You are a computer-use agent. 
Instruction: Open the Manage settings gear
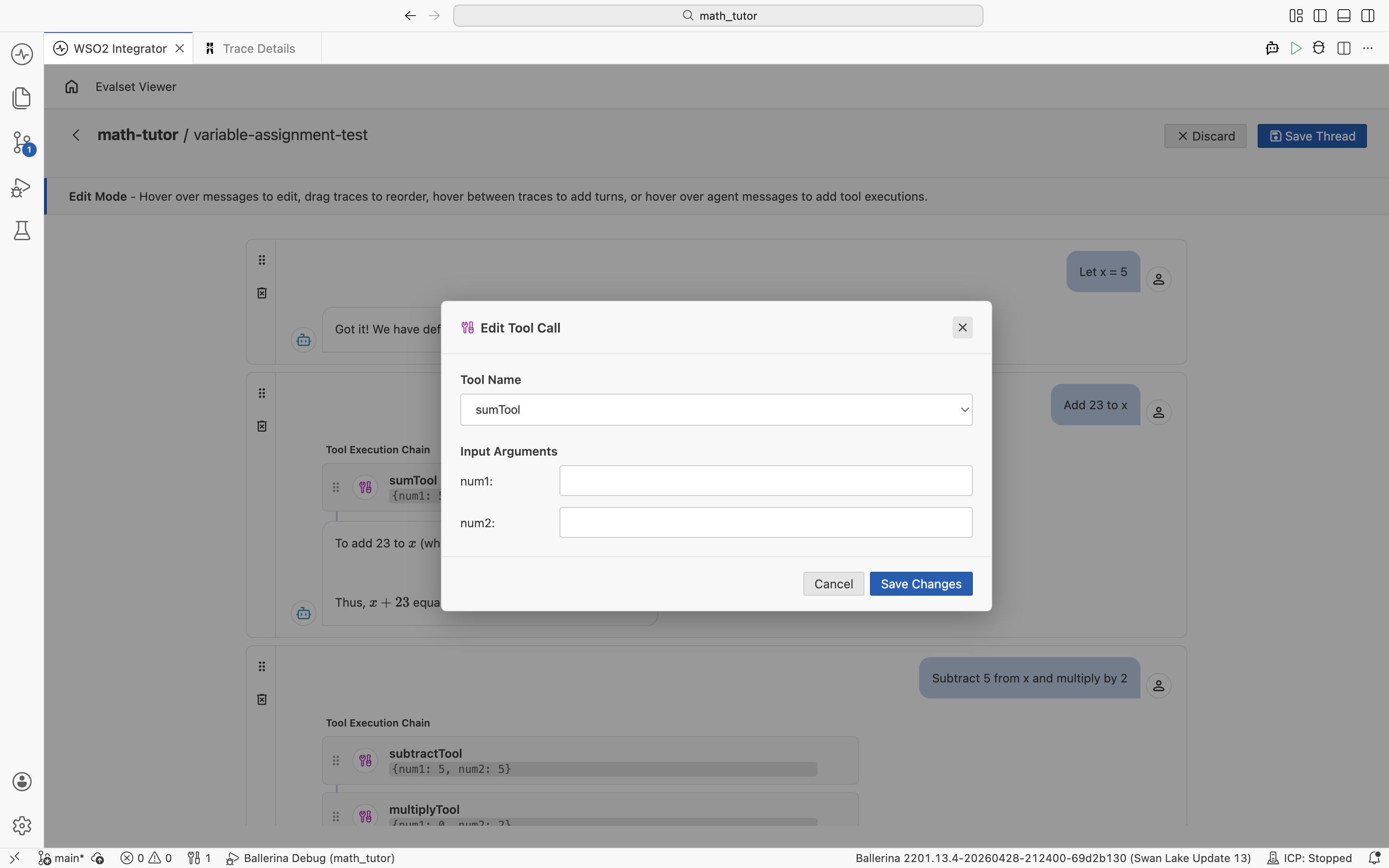(22, 826)
